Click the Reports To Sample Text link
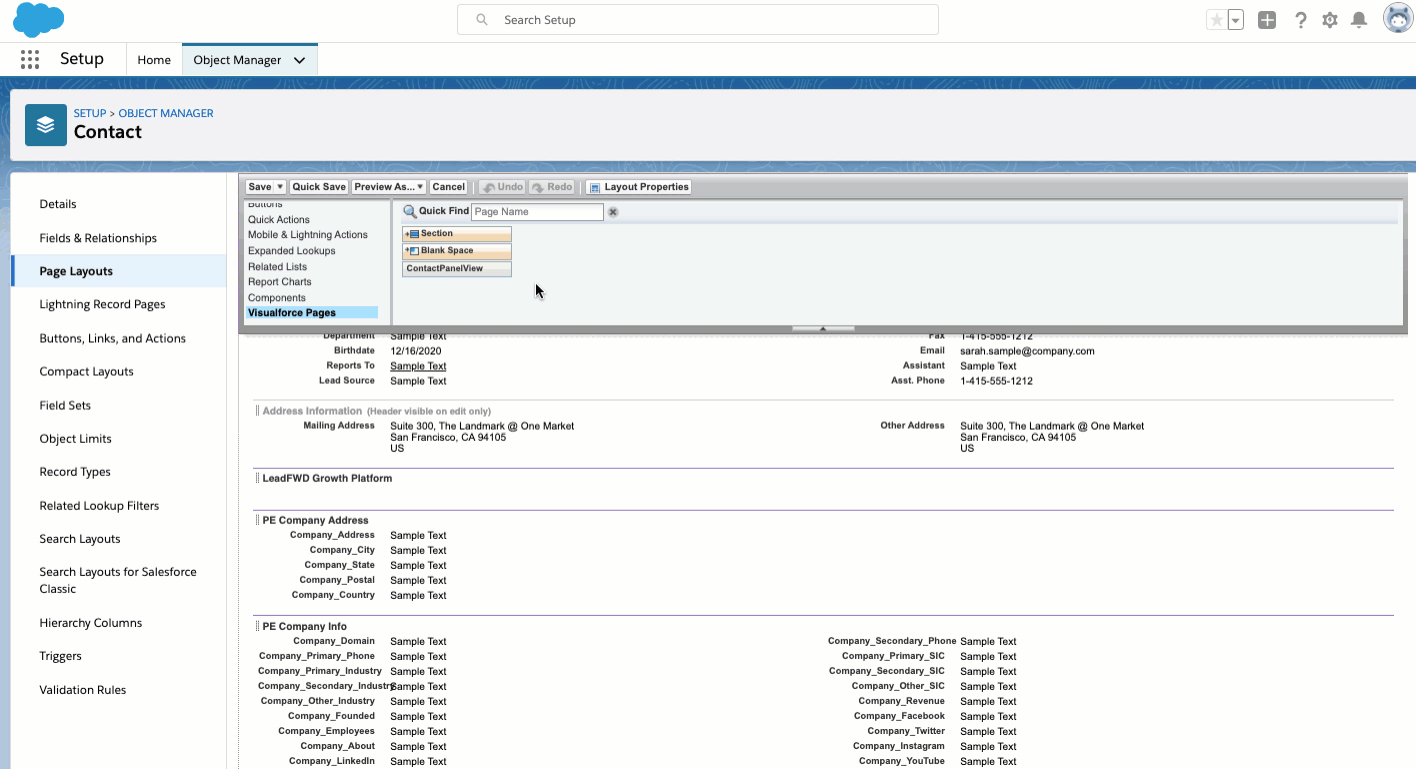The width and height of the screenshot is (1416, 769). coord(418,366)
